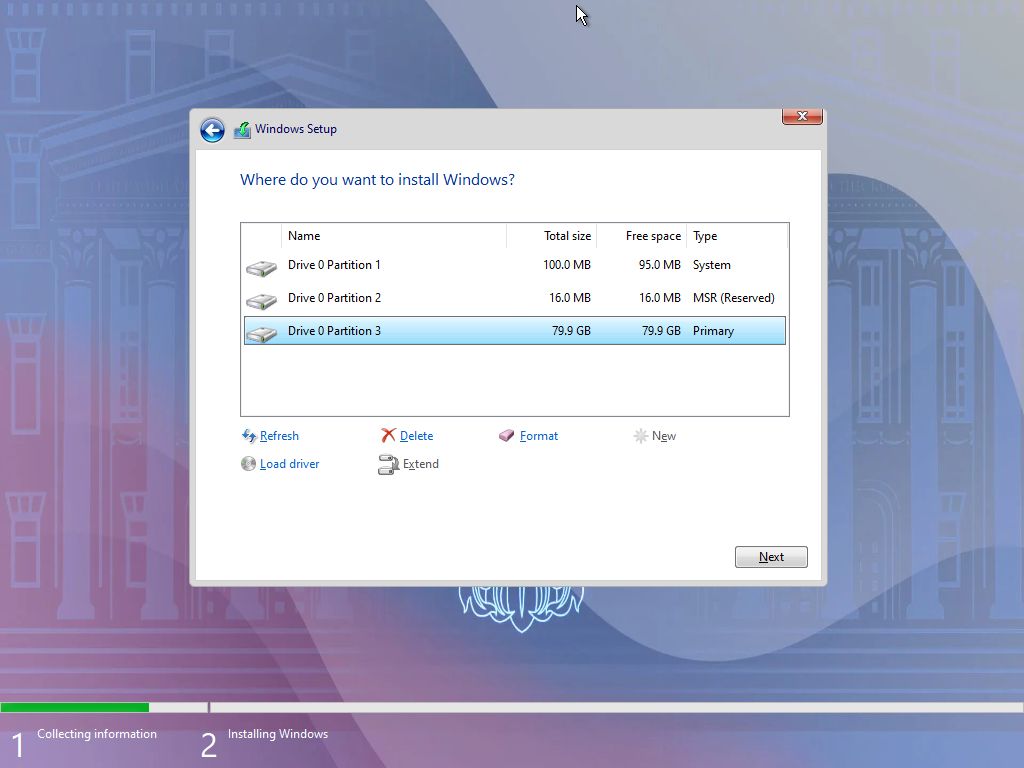Click the New link
Viewport: 1024px width, 768px height.
pyautogui.click(x=664, y=436)
